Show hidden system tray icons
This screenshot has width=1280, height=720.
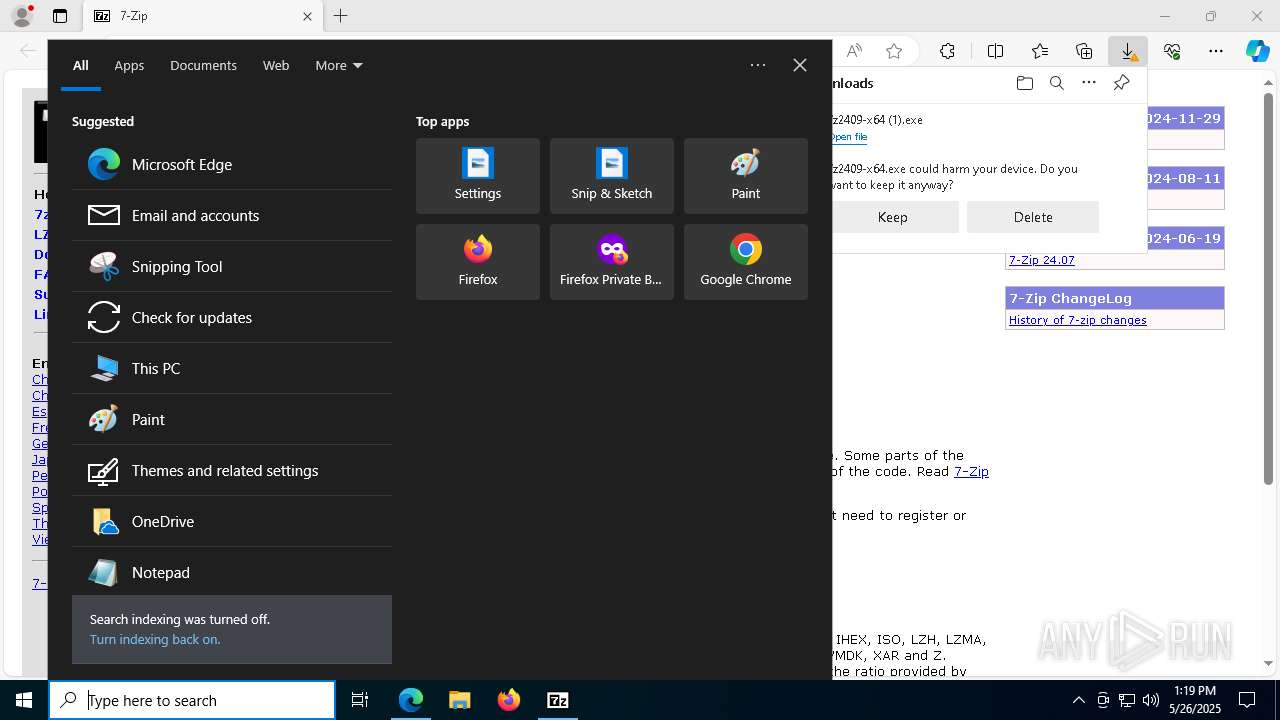point(1079,700)
